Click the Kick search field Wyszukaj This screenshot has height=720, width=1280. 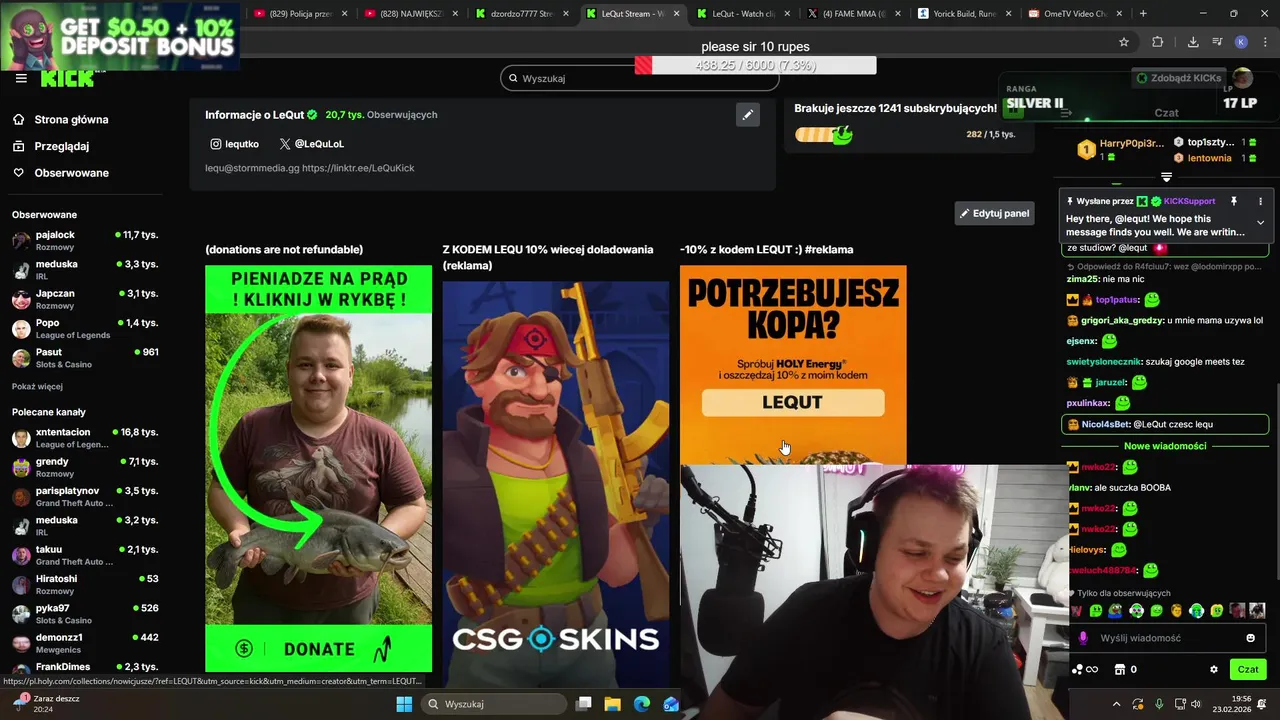click(x=639, y=78)
